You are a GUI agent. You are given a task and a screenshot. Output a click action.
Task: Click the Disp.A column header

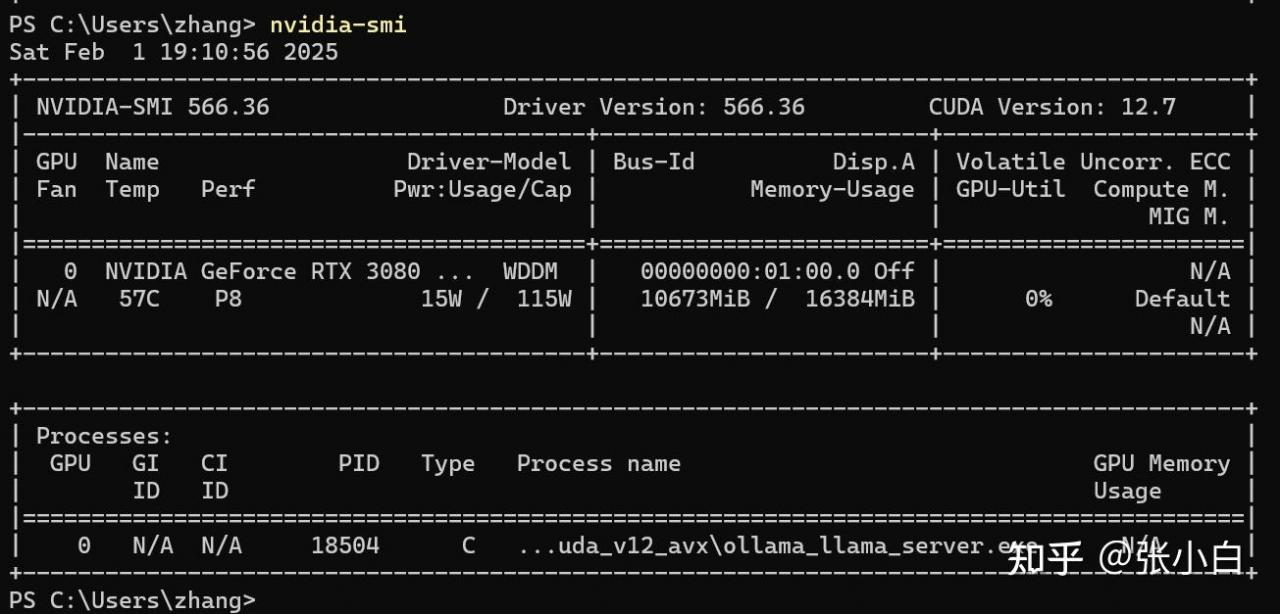pos(874,162)
